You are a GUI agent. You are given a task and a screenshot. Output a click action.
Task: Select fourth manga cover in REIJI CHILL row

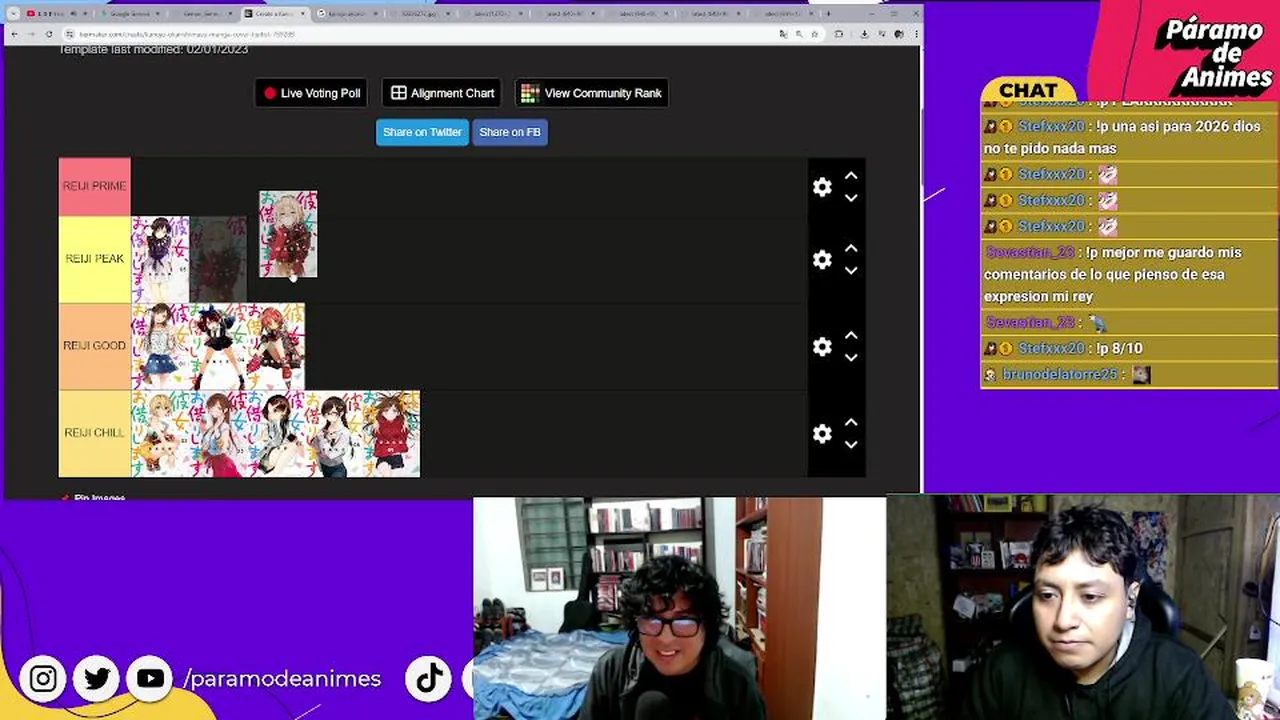pyautogui.click(x=334, y=433)
